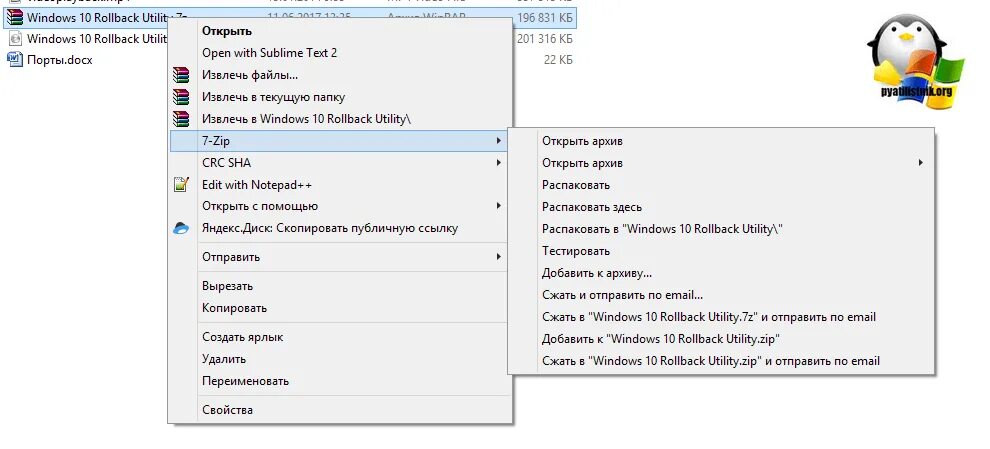This screenshot has height=449, width=990.
Task: Select "Тестировать" in 7-Zip submenu
Action: coord(721,251)
